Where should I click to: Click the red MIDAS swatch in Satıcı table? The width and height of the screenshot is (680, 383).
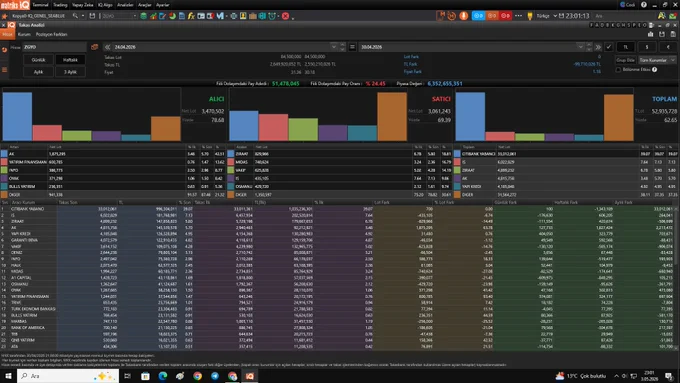[231, 162]
